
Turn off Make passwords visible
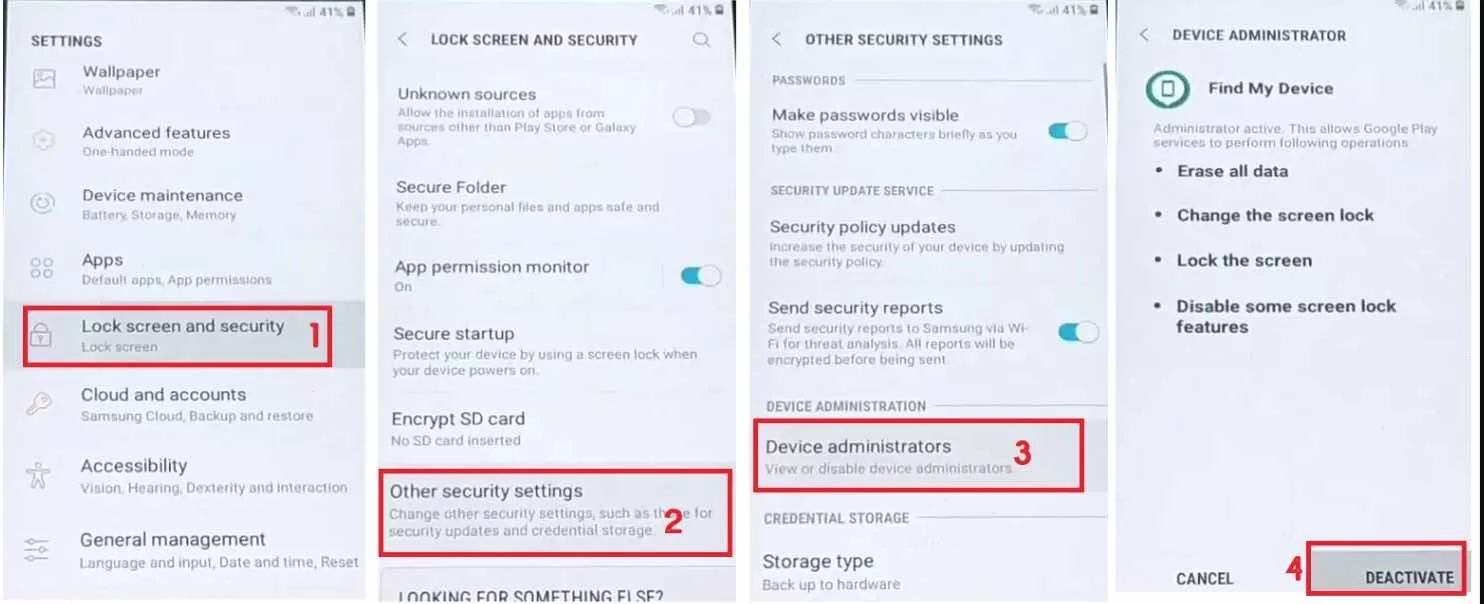click(1068, 130)
